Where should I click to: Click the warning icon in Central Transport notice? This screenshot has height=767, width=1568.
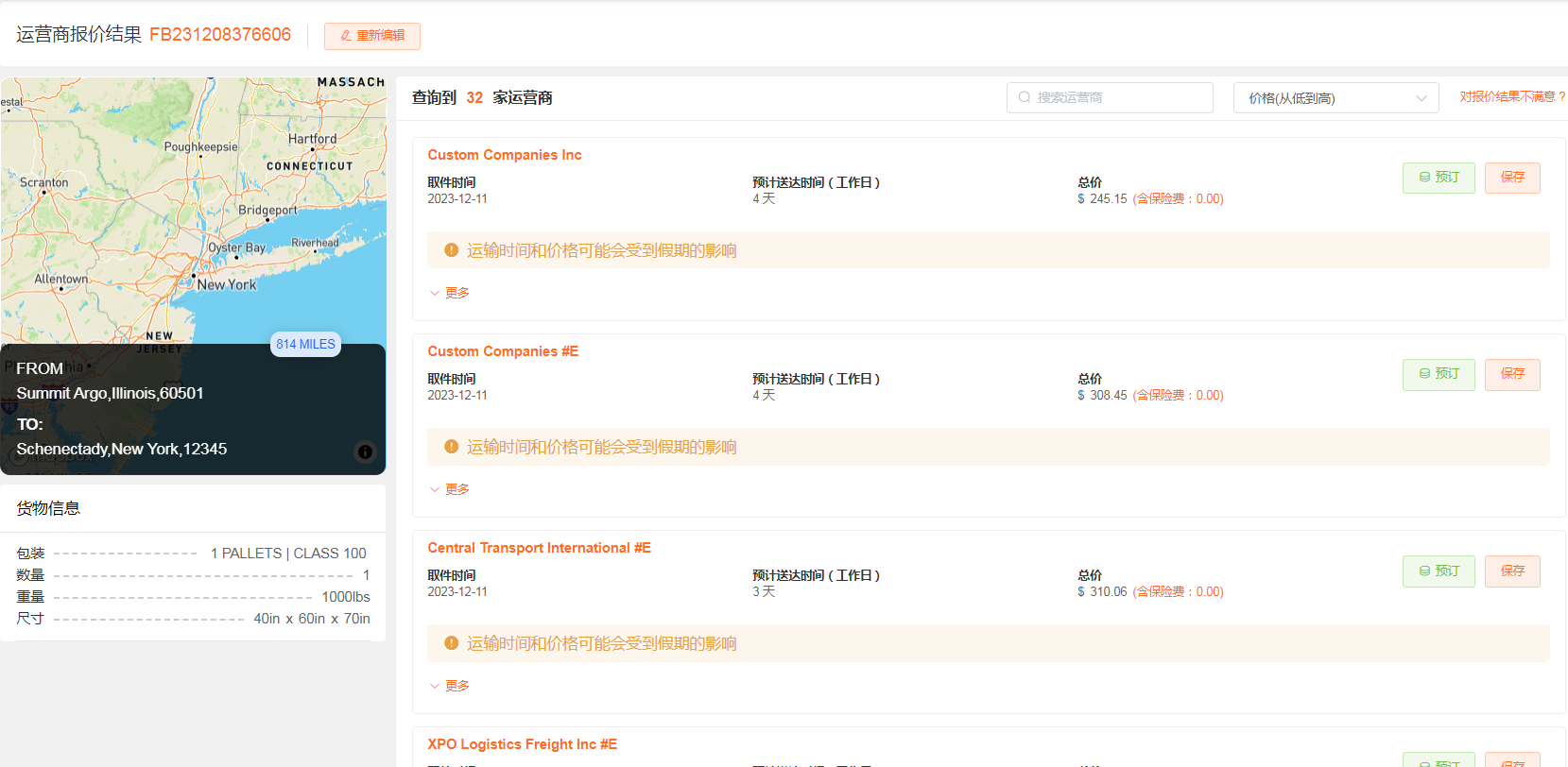pyautogui.click(x=452, y=643)
